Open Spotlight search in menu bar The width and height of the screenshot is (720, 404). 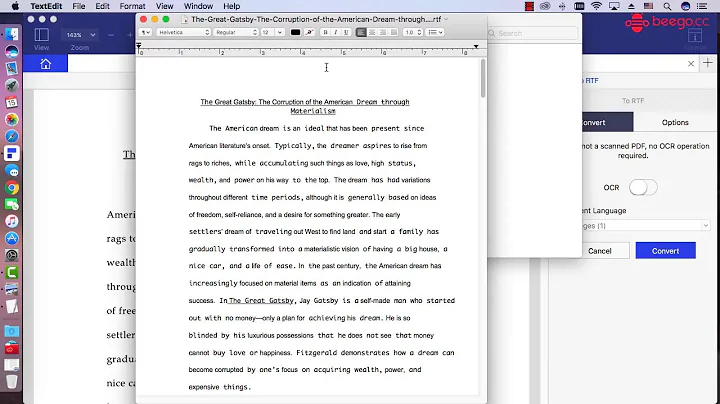(x=667, y=6)
